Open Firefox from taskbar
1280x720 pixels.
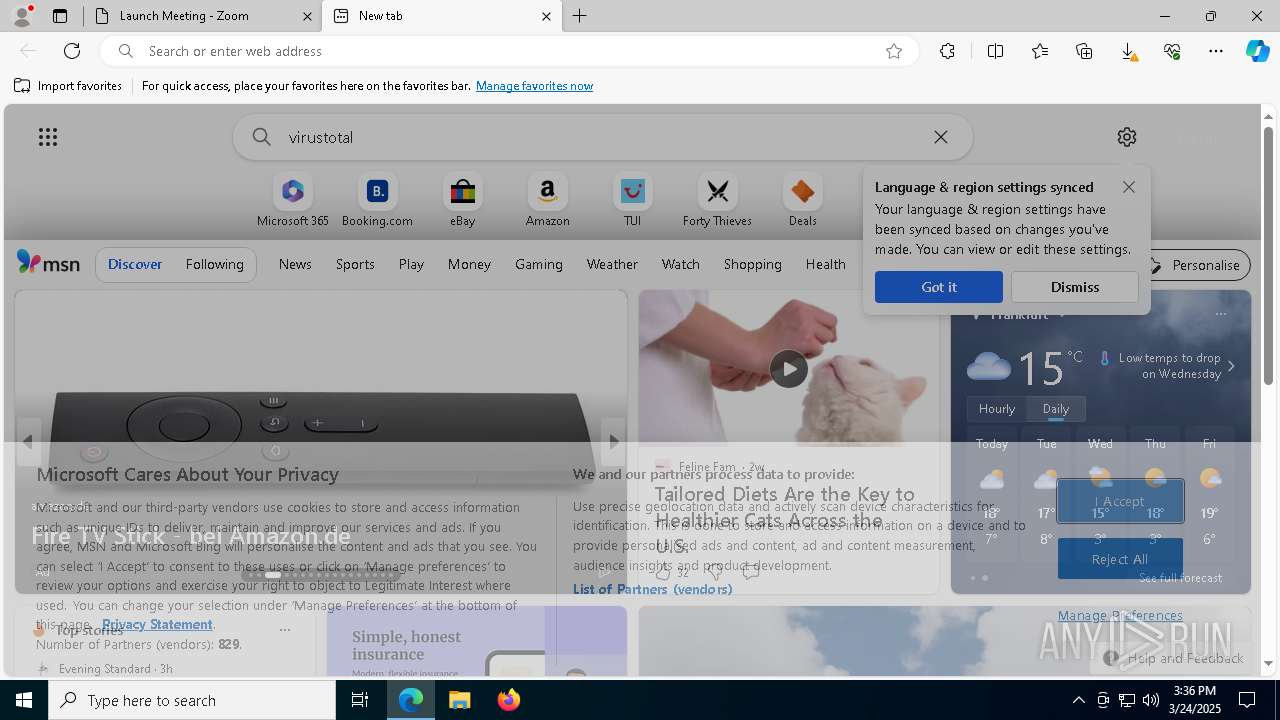pyautogui.click(x=508, y=700)
